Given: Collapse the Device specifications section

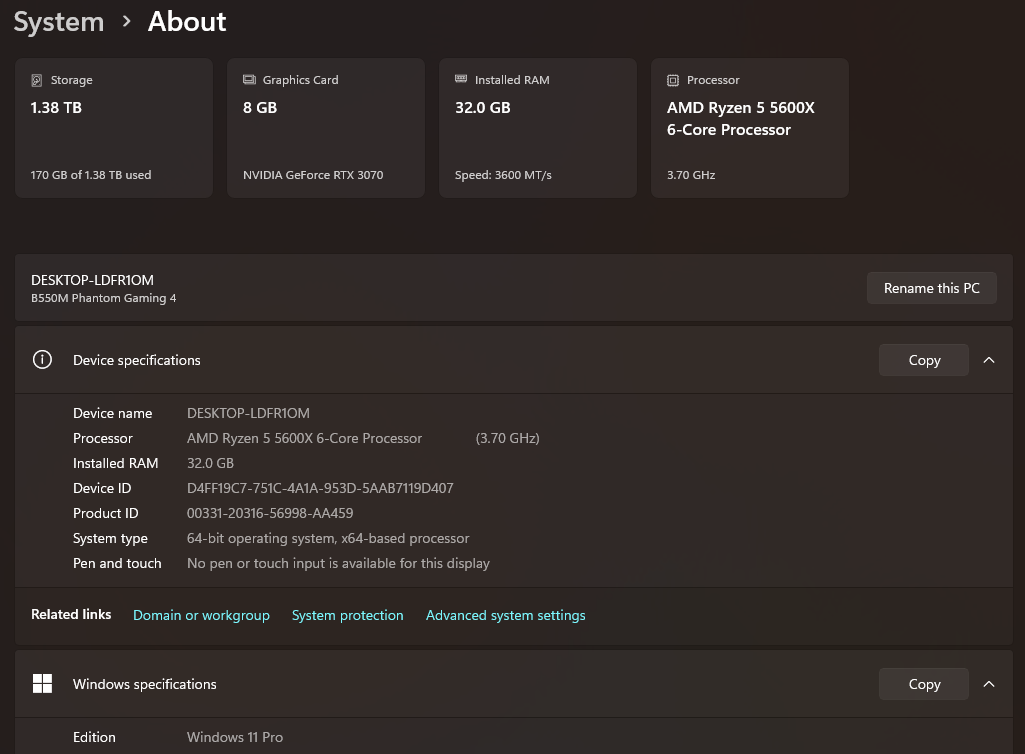Looking at the screenshot, I should coord(989,359).
